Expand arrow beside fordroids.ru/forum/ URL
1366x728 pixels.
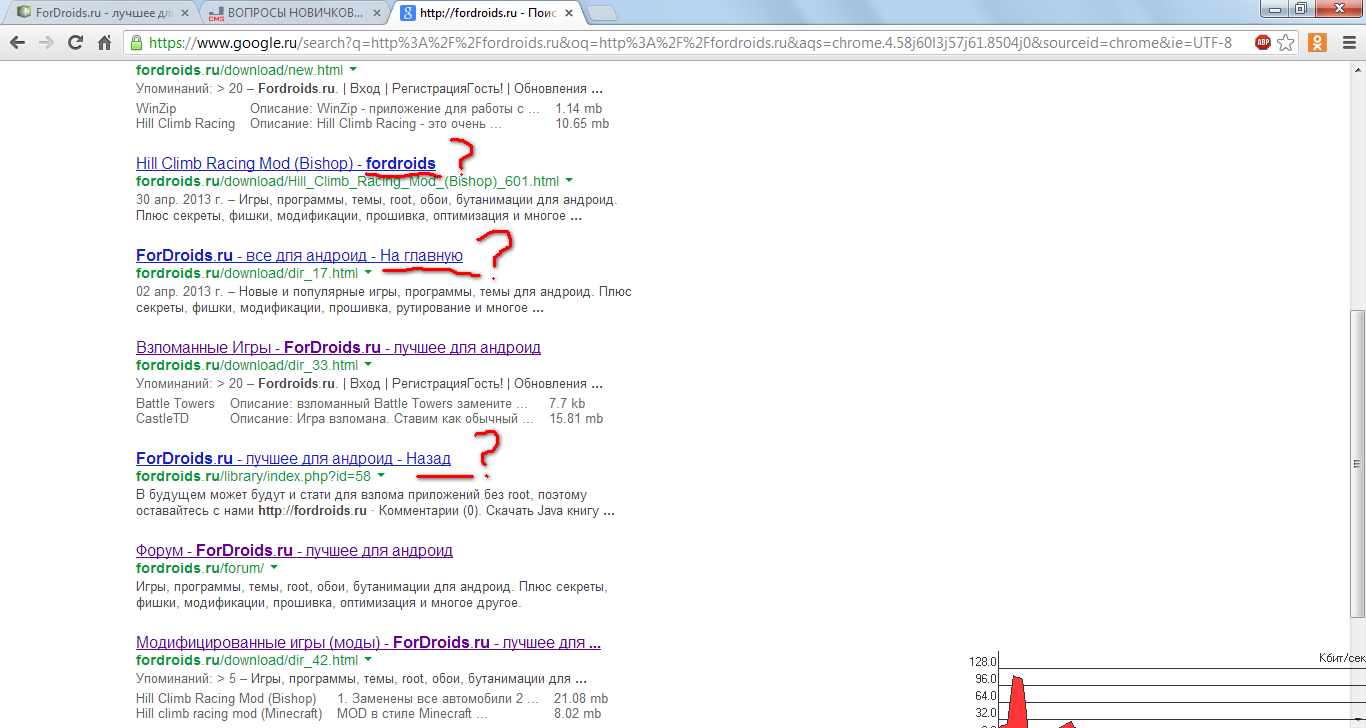(x=274, y=568)
